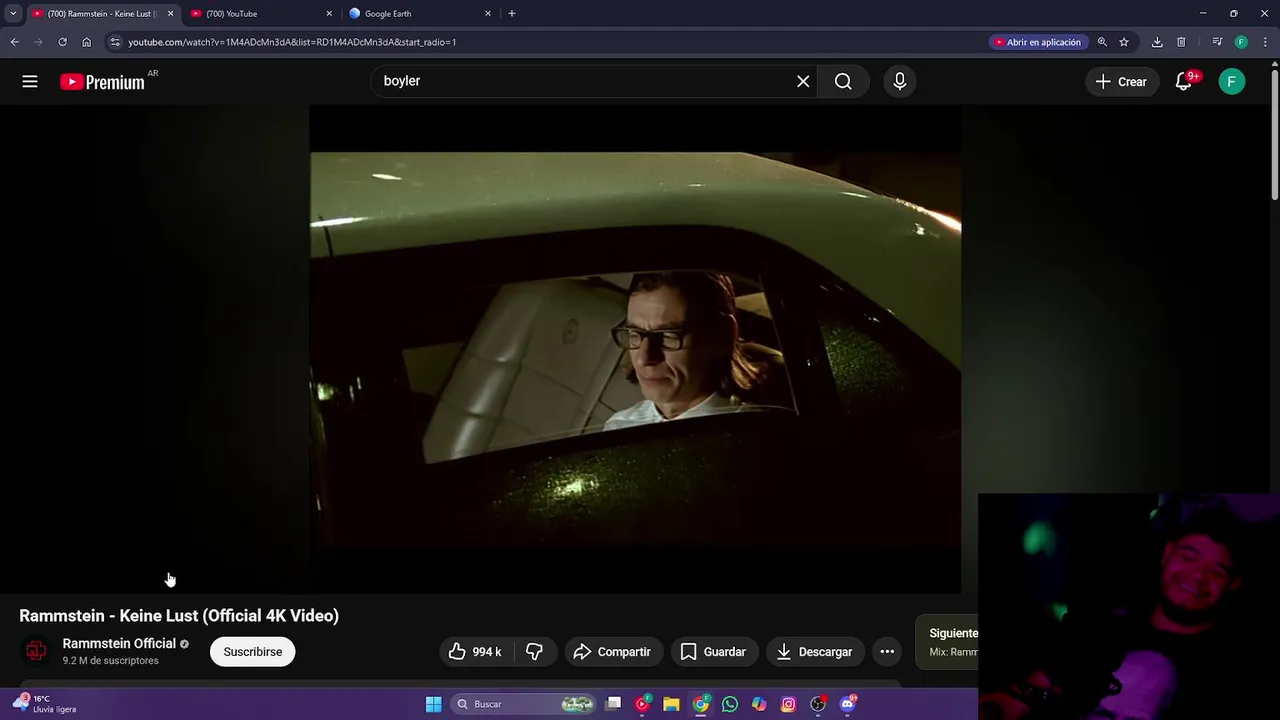The image size is (1280, 720).
Task: Open the Chrome three-dot menu
Action: (1264, 42)
